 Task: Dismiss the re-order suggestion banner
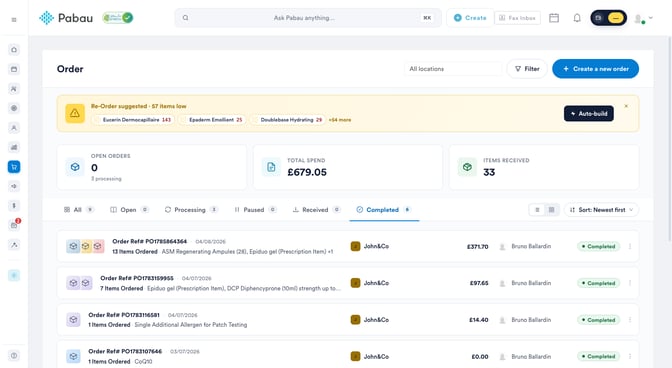626,106
